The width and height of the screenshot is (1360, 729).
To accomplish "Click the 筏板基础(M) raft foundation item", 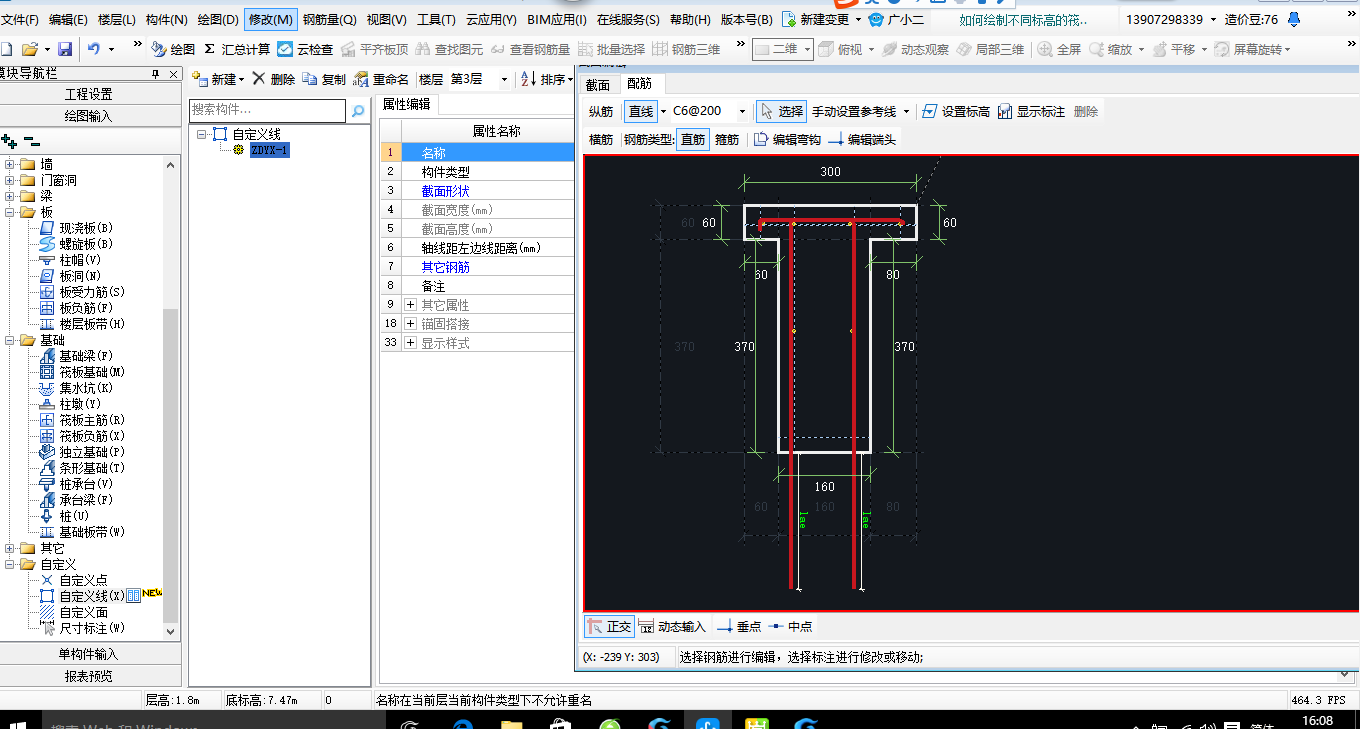I will [x=91, y=372].
